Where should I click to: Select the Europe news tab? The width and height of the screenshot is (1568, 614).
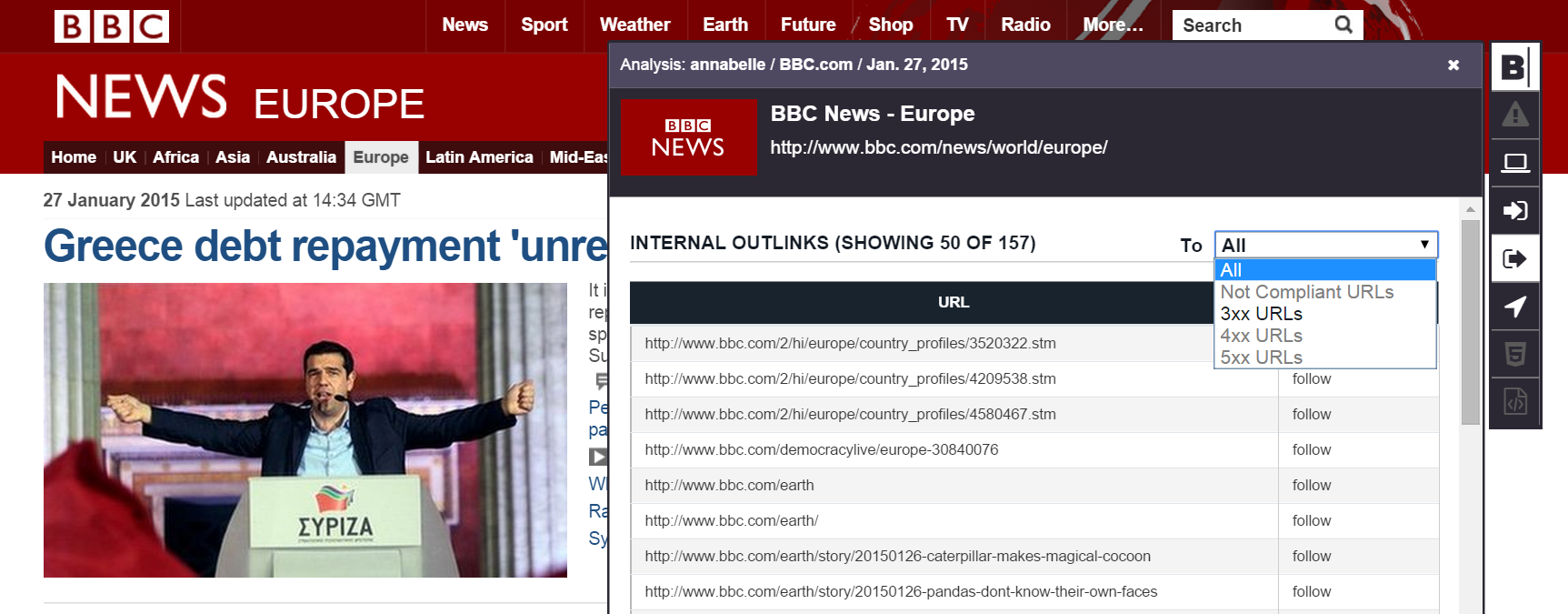381,157
